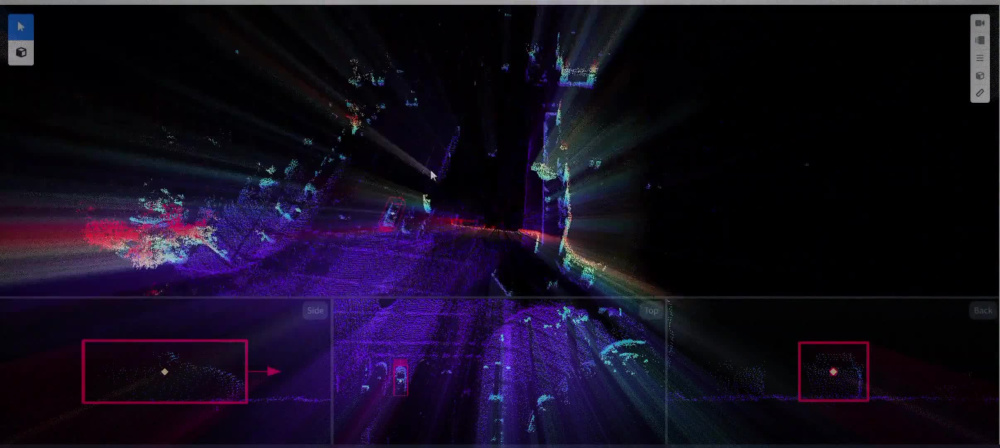The width and height of the screenshot is (1000, 448).
Task: Open the camera view option in right toolbar
Action: (980, 24)
